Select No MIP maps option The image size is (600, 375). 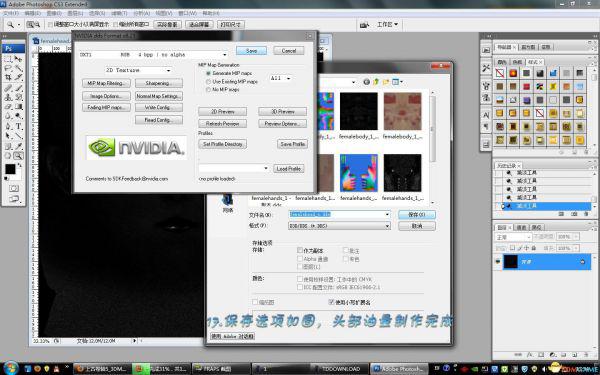(209, 90)
